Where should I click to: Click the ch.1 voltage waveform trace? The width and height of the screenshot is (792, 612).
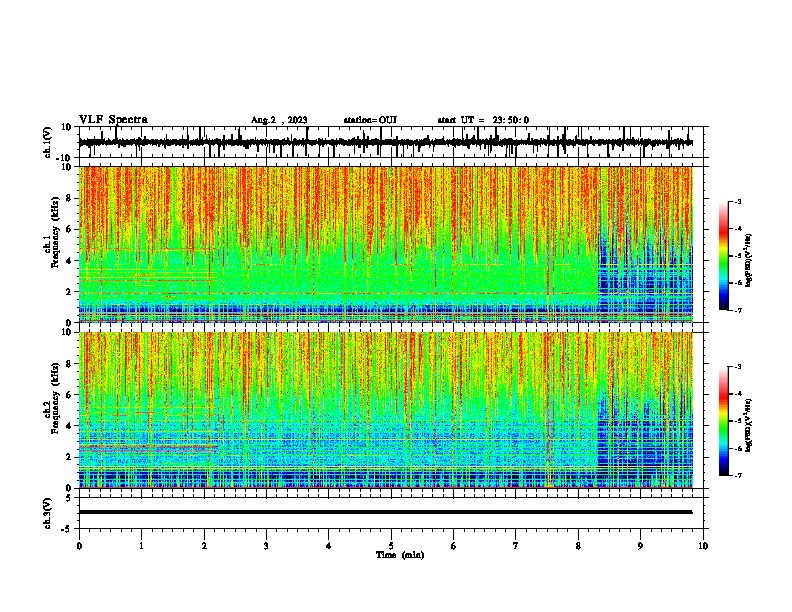pyautogui.click(x=385, y=142)
